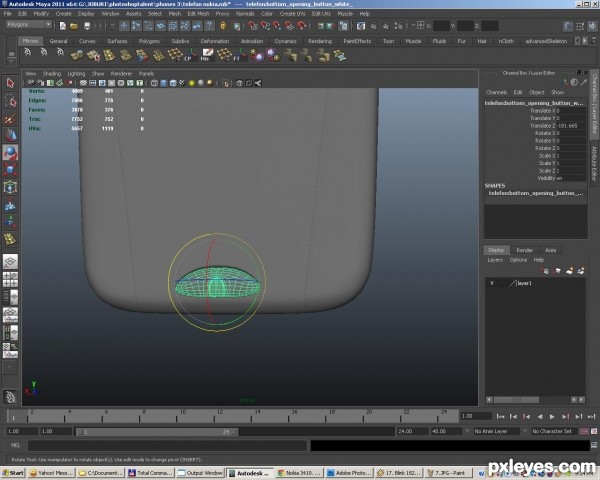Viewport: 600px width, 480px height.
Task: Create new layer from selected objects icon
Action: (x=580, y=271)
